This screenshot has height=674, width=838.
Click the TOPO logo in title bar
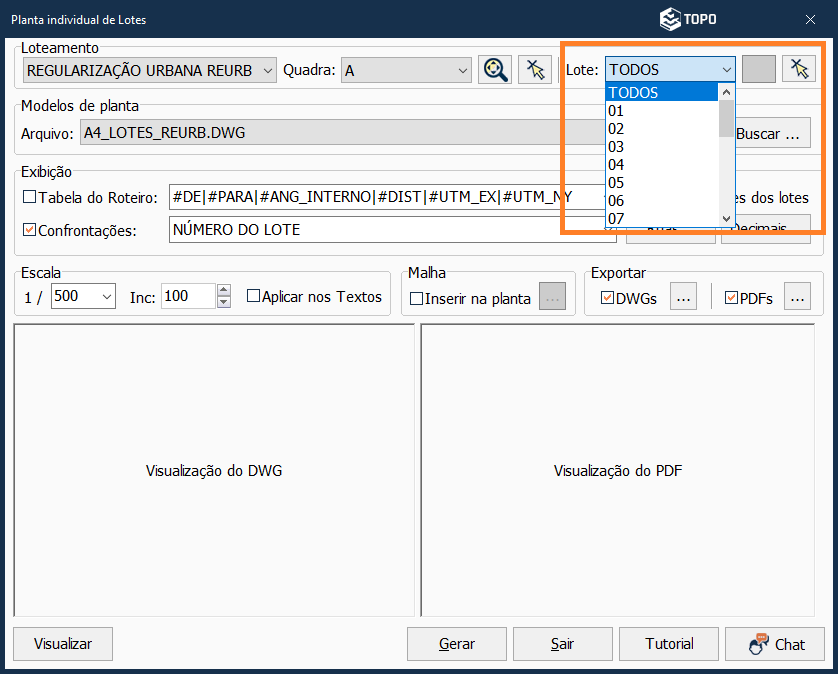click(687, 19)
